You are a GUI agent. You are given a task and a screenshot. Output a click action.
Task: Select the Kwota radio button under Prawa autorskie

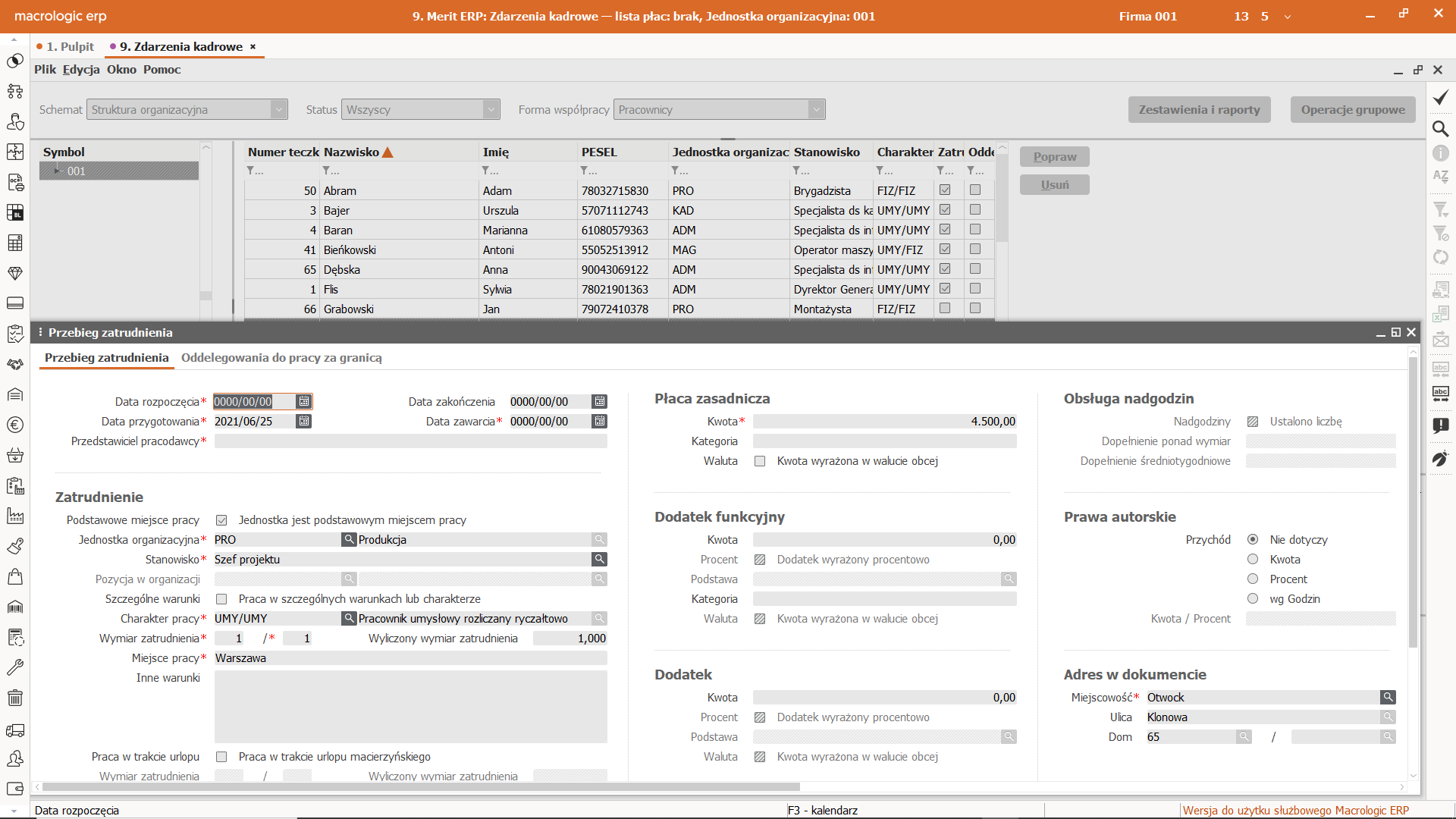coord(1253,559)
